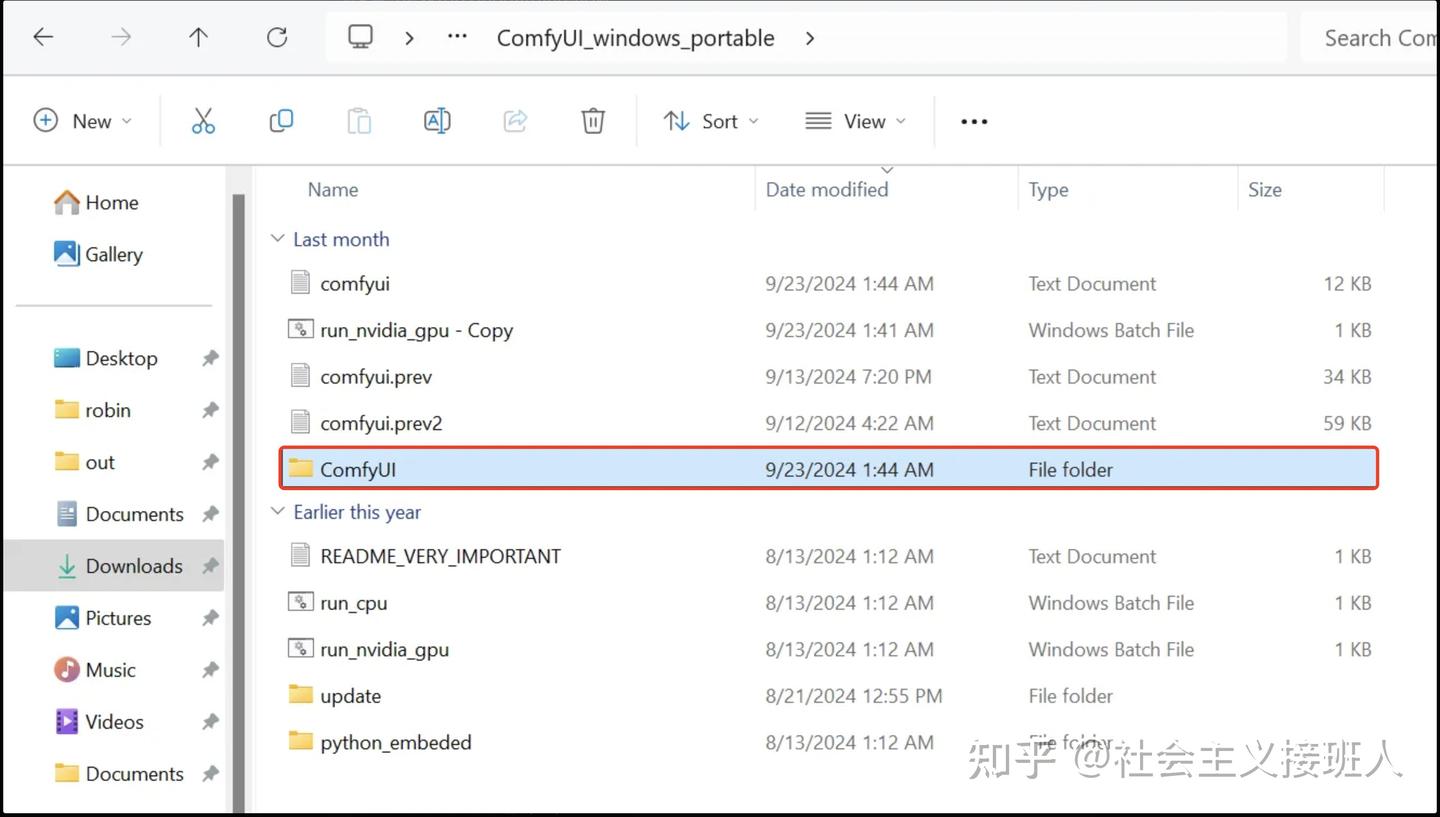Click the Share icon in the toolbar
Screen dimensions: 1440x817
(x=515, y=120)
